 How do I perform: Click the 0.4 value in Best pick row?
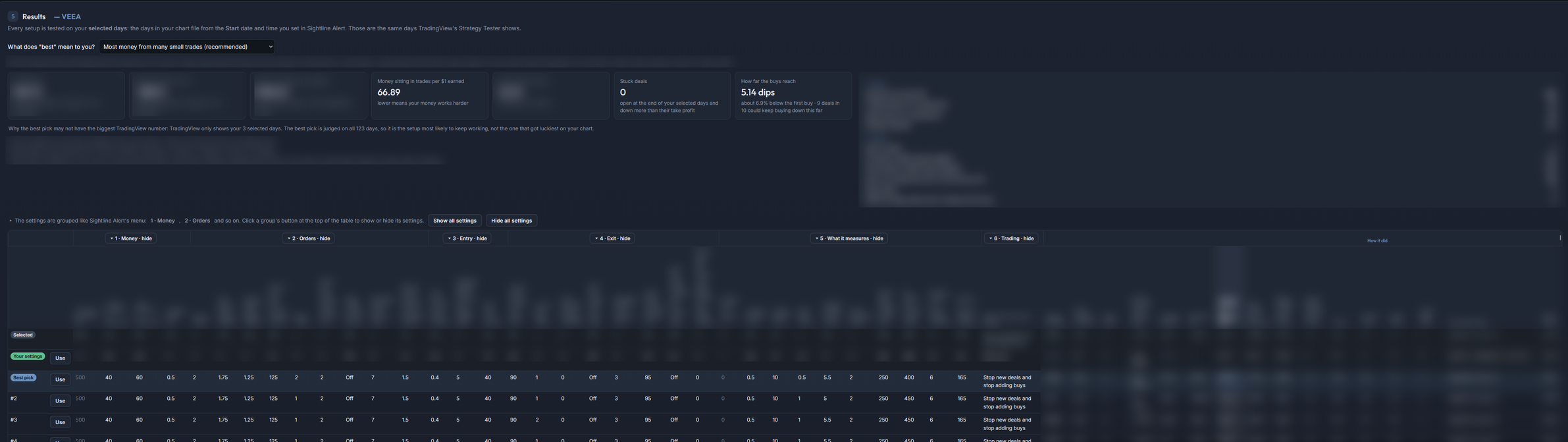point(434,377)
